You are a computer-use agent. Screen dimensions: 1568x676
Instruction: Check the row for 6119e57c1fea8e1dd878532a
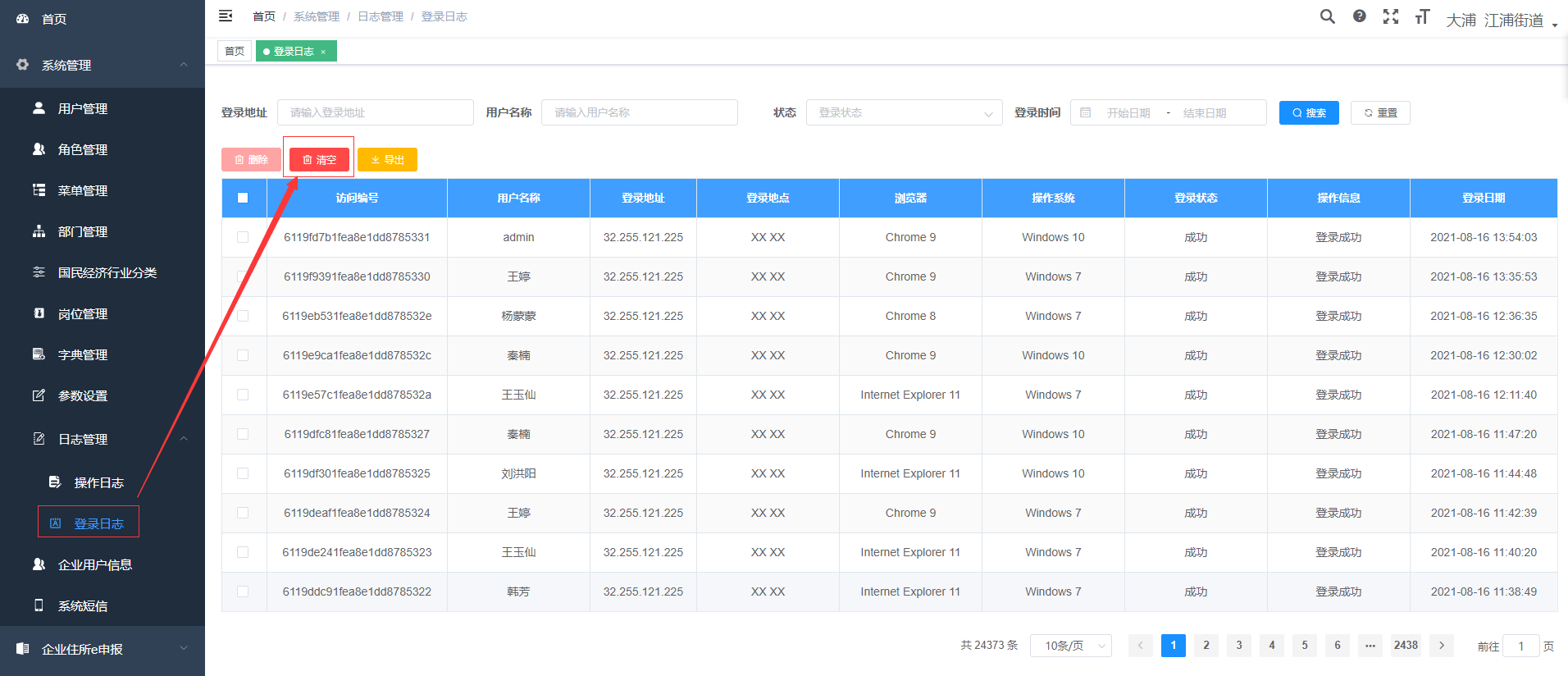click(243, 395)
